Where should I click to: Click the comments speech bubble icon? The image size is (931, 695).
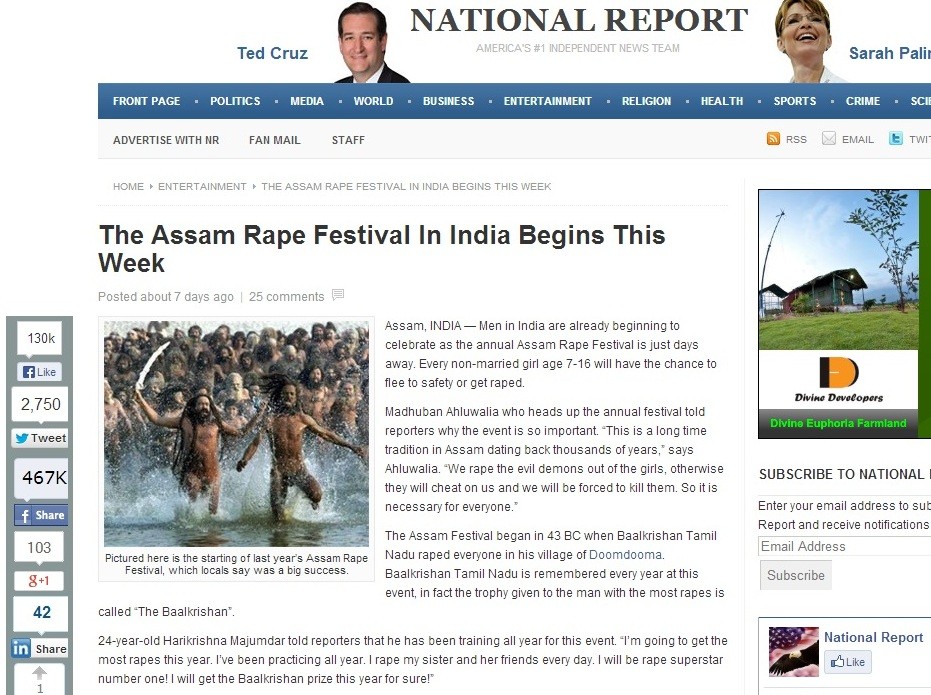pyautogui.click(x=338, y=294)
